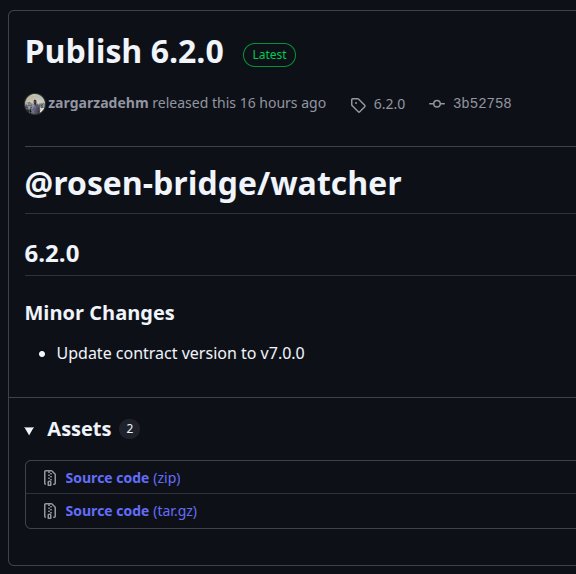Viewport: 576px width, 574px height.
Task: Open the zargarzadehm user profile link
Action: (x=98, y=103)
